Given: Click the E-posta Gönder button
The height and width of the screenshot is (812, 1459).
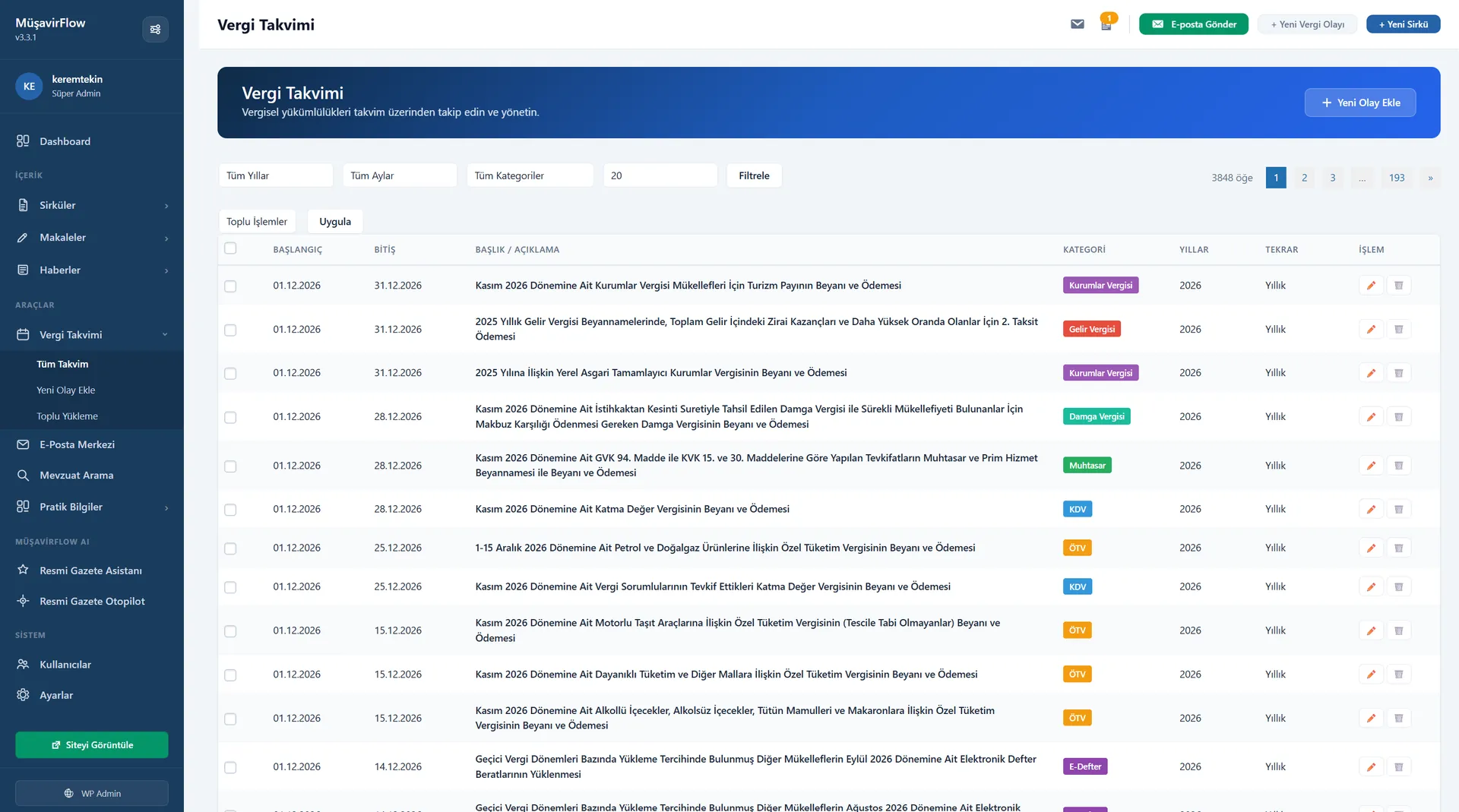Looking at the screenshot, I should [1194, 24].
